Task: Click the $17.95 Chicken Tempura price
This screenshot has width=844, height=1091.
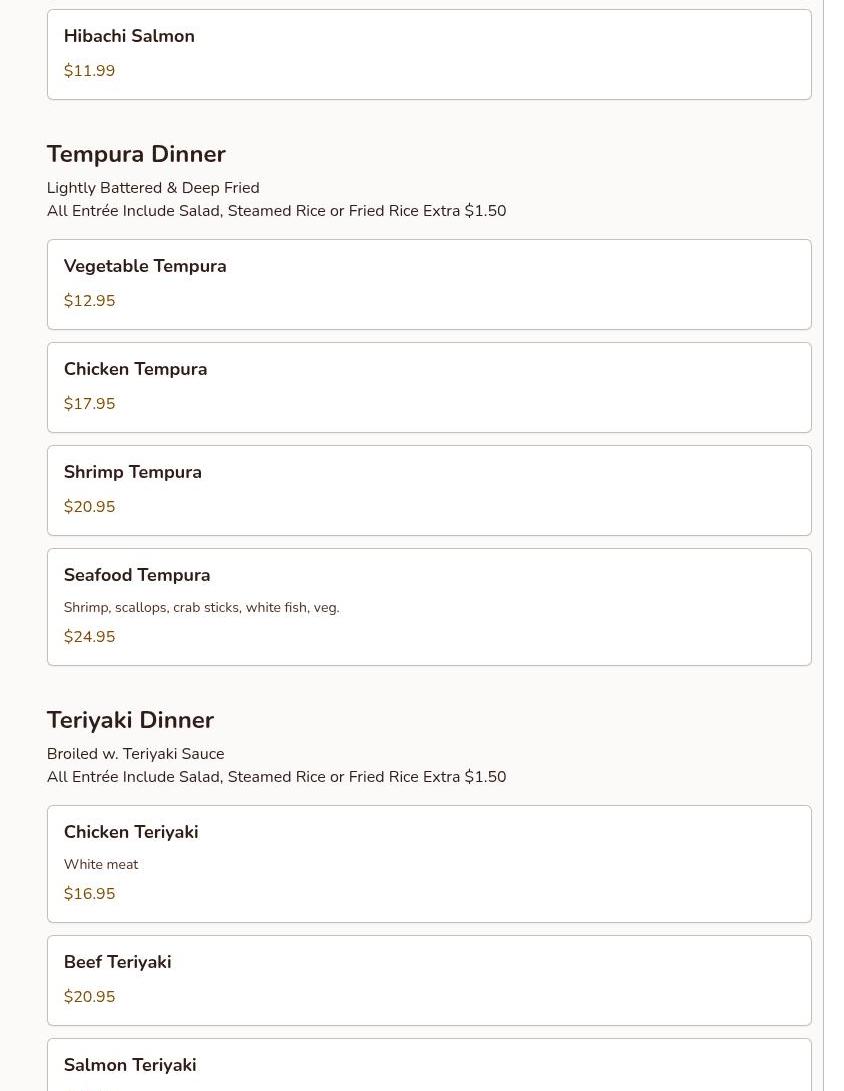Action: [x=89, y=404]
